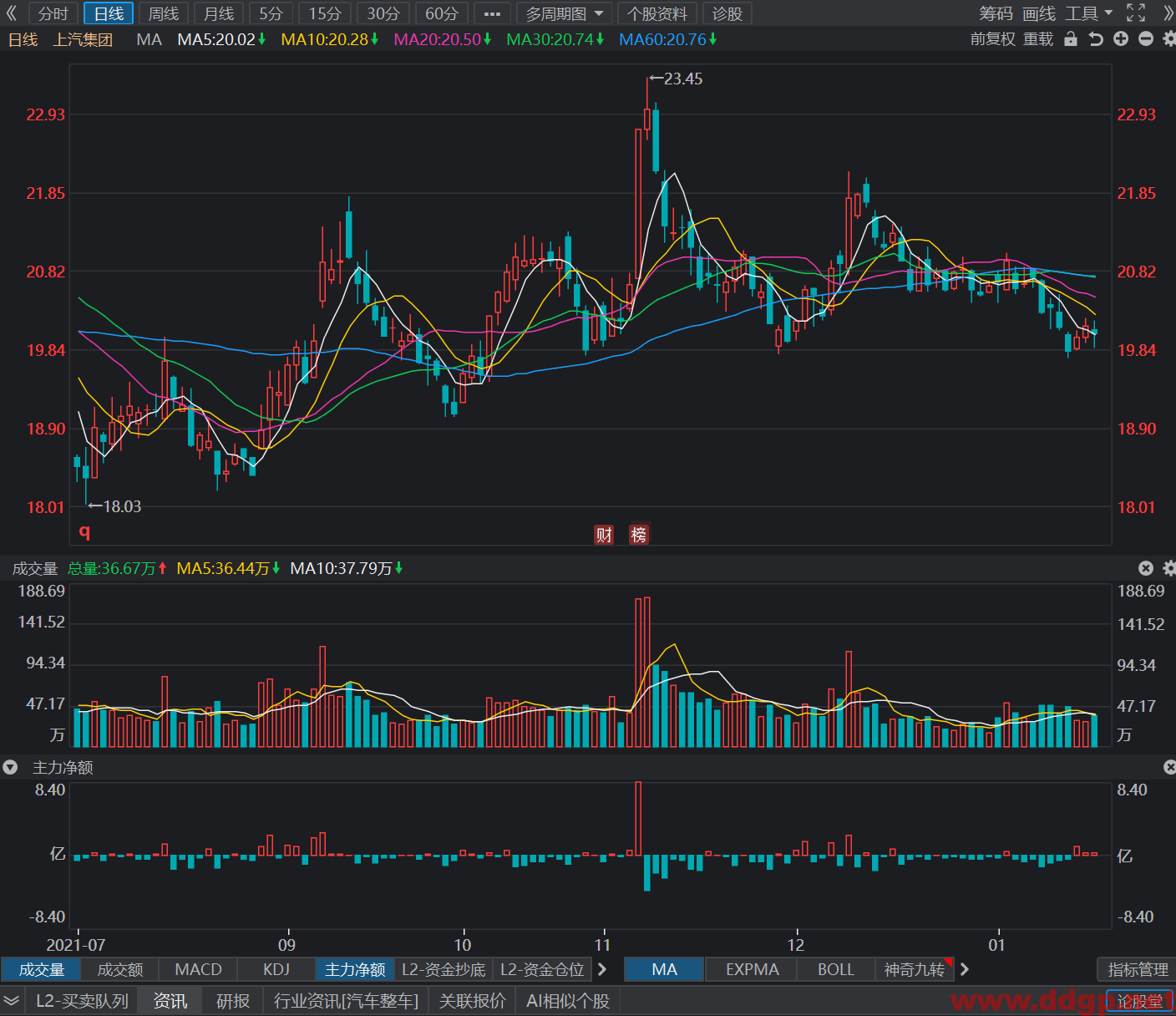This screenshot has height=1016, width=1176.
Task: Collapse bottom info bar chevron
Action: click(12, 1000)
